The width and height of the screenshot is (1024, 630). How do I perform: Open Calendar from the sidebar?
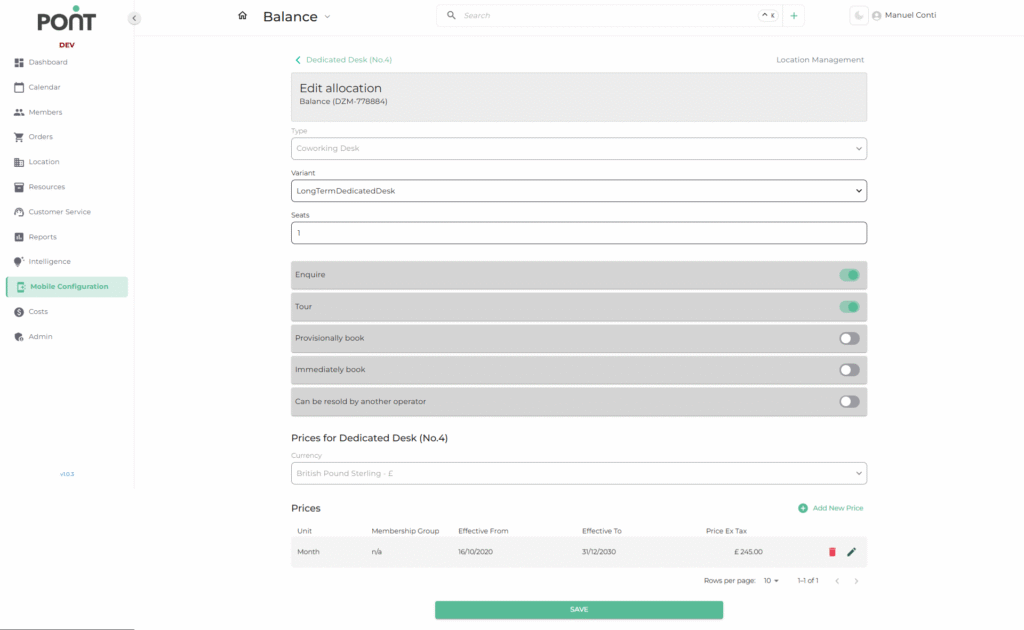coord(44,87)
